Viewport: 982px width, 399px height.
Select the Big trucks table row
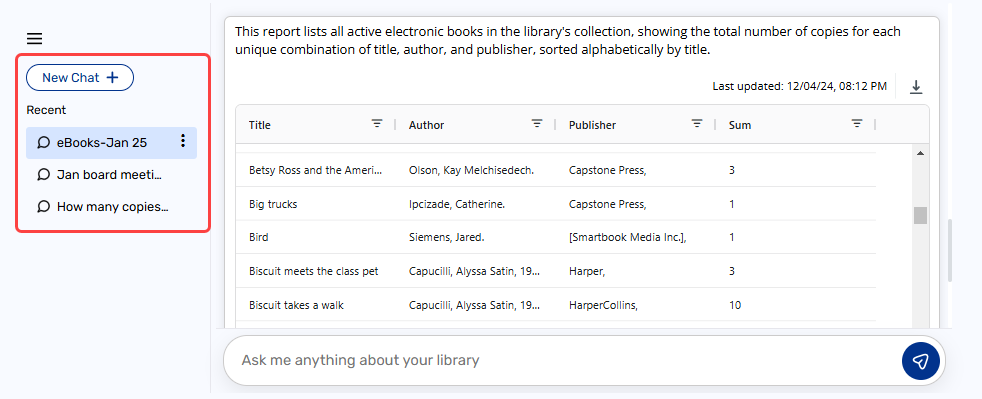[x=556, y=204]
